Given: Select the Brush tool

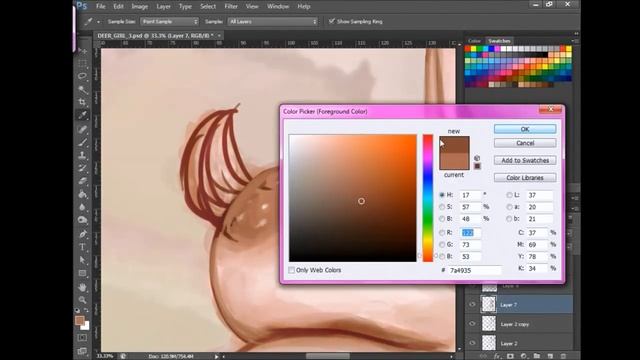Looking at the screenshot, I should coord(83,142).
